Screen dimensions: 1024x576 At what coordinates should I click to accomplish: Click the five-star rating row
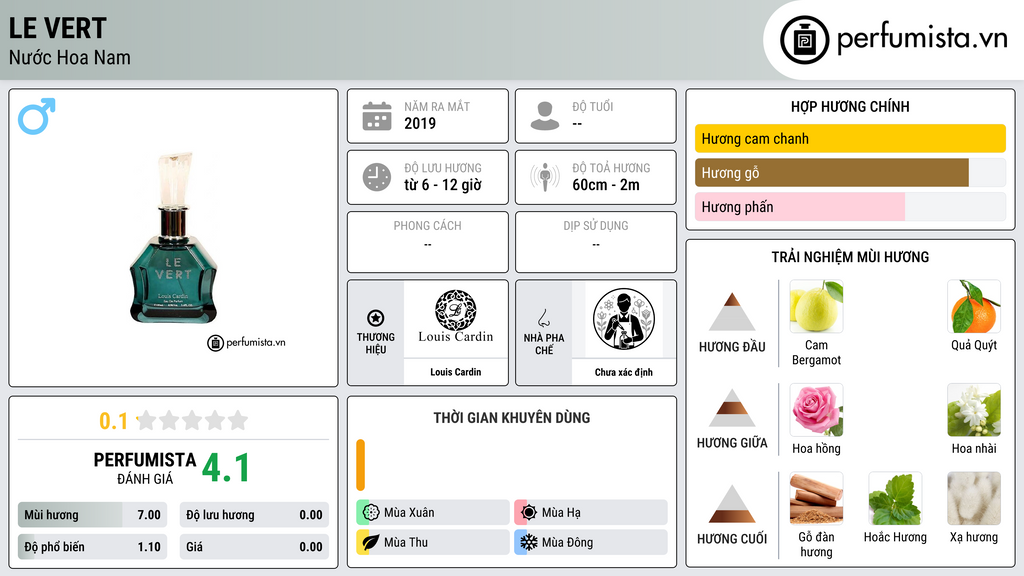192,421
